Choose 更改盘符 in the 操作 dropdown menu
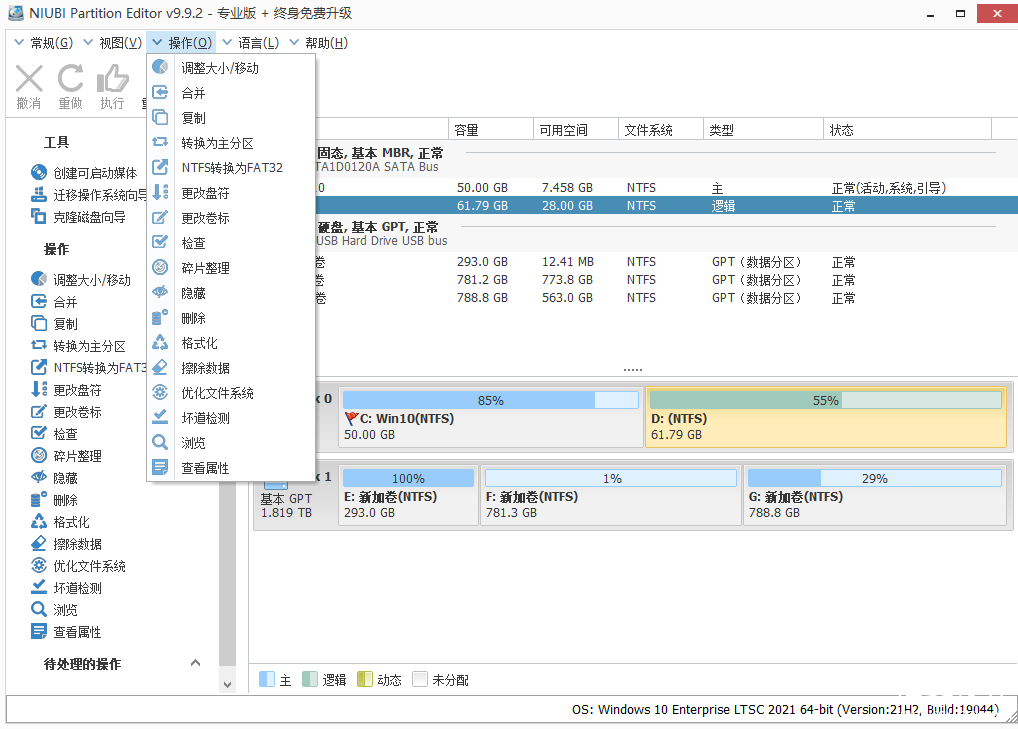 (231, 193)
